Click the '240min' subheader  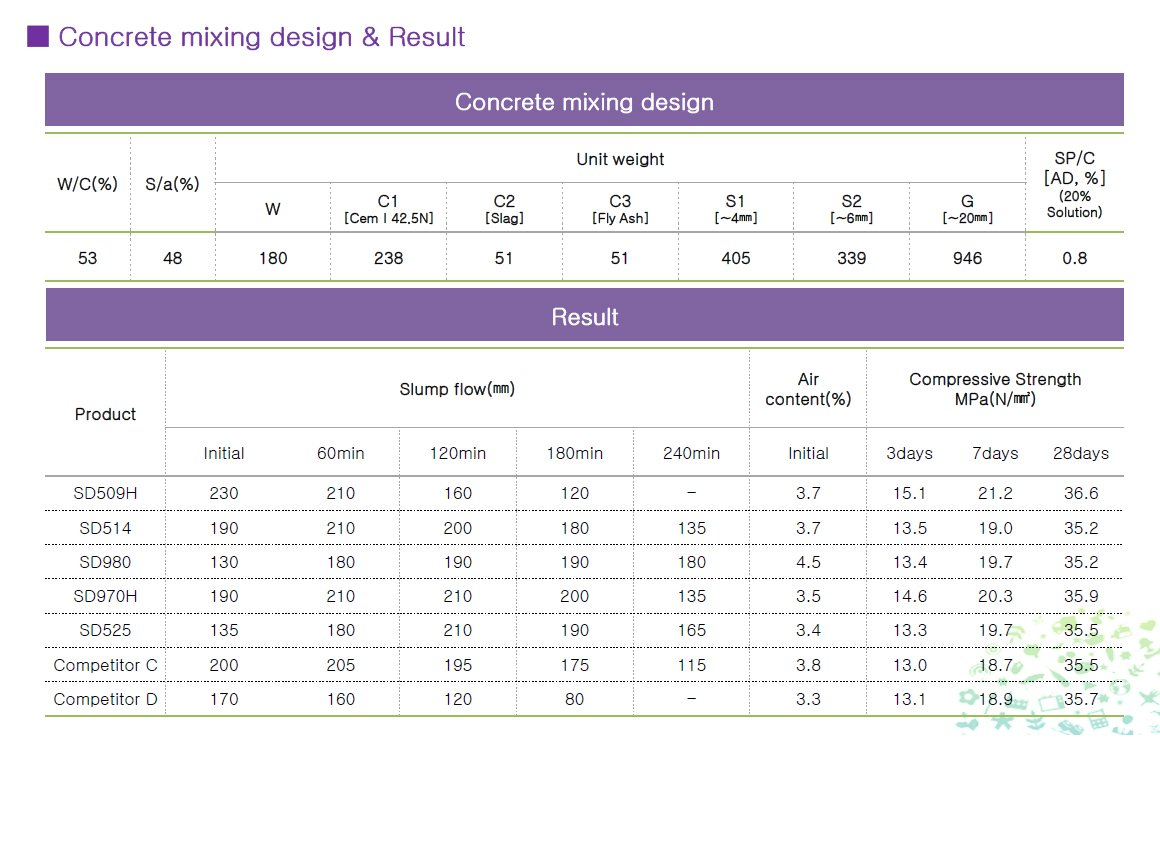[x=691, y=454]
